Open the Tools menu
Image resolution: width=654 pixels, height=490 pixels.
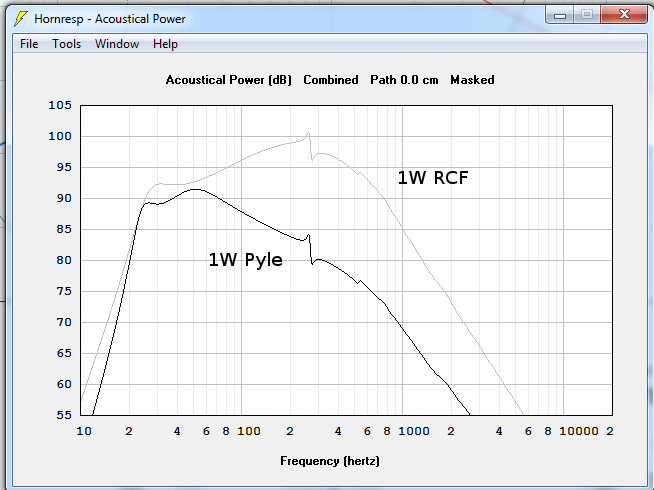click(x=66, y=44)
